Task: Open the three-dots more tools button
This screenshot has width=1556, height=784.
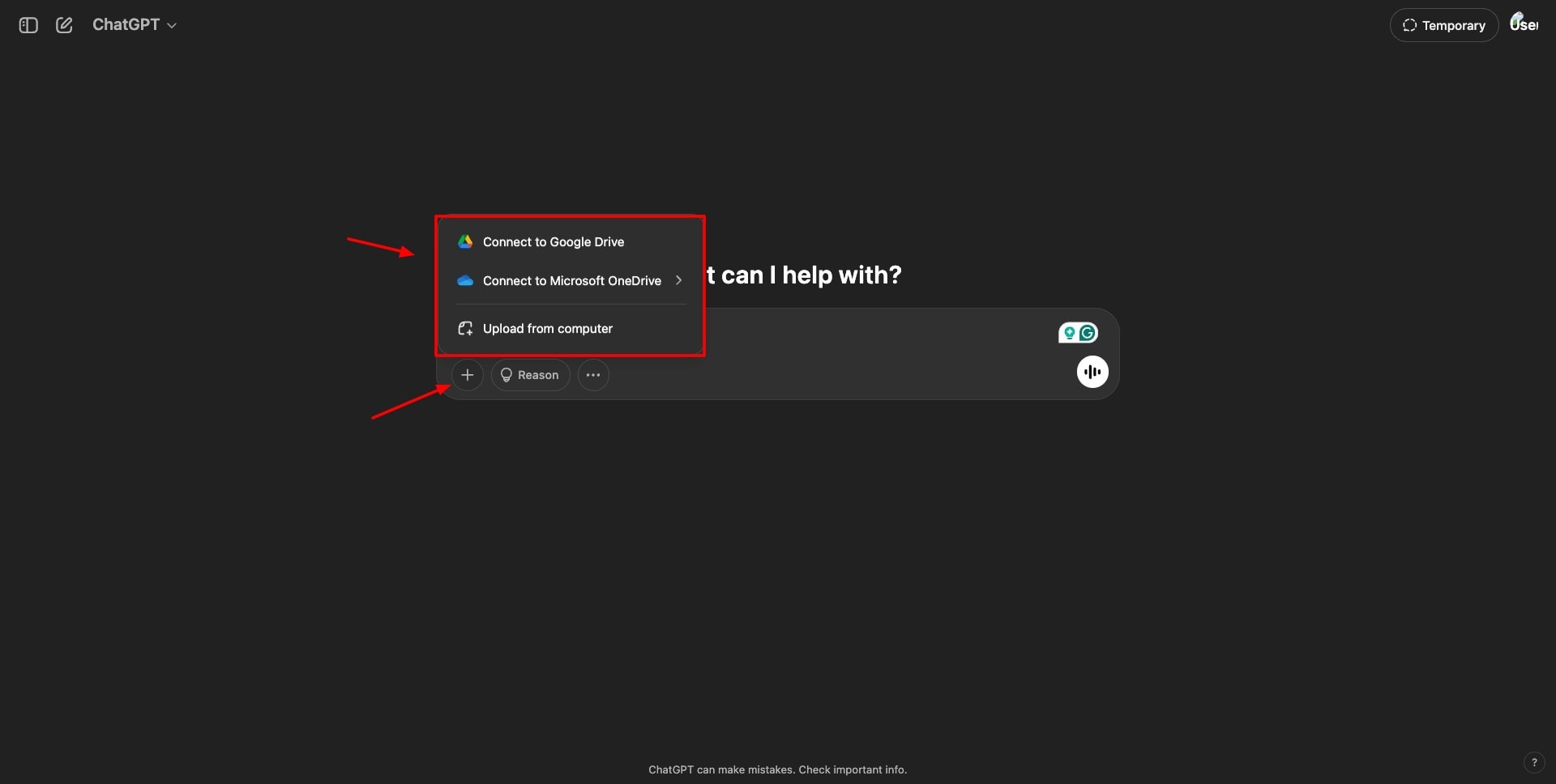Action: pyautogui.click(x=593, y=375)
